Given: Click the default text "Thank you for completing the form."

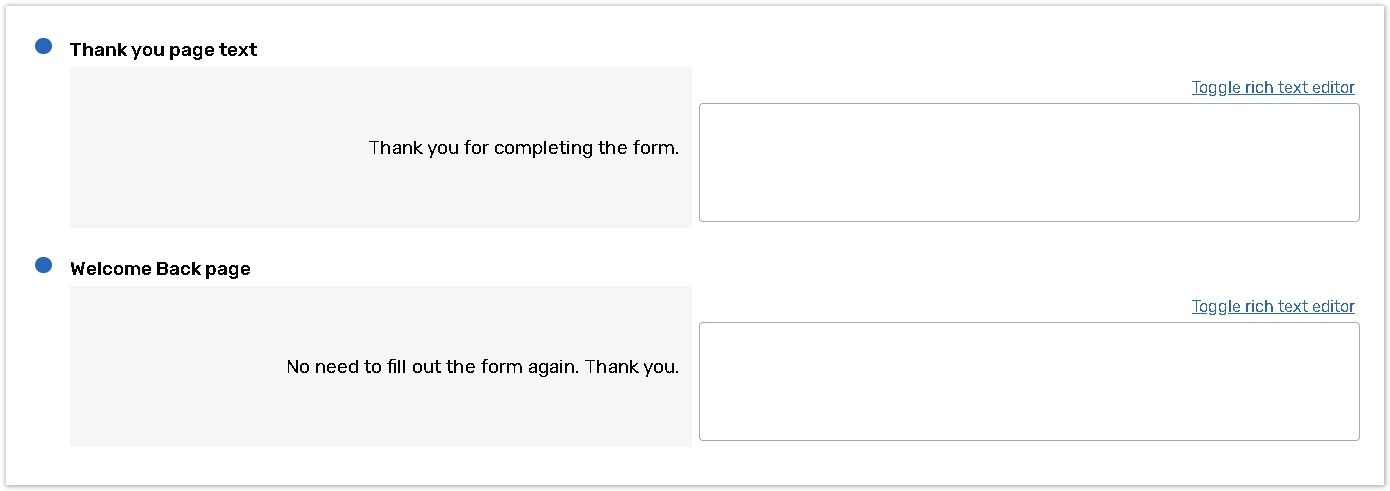Looking at the screenshot, I should 523,148.
